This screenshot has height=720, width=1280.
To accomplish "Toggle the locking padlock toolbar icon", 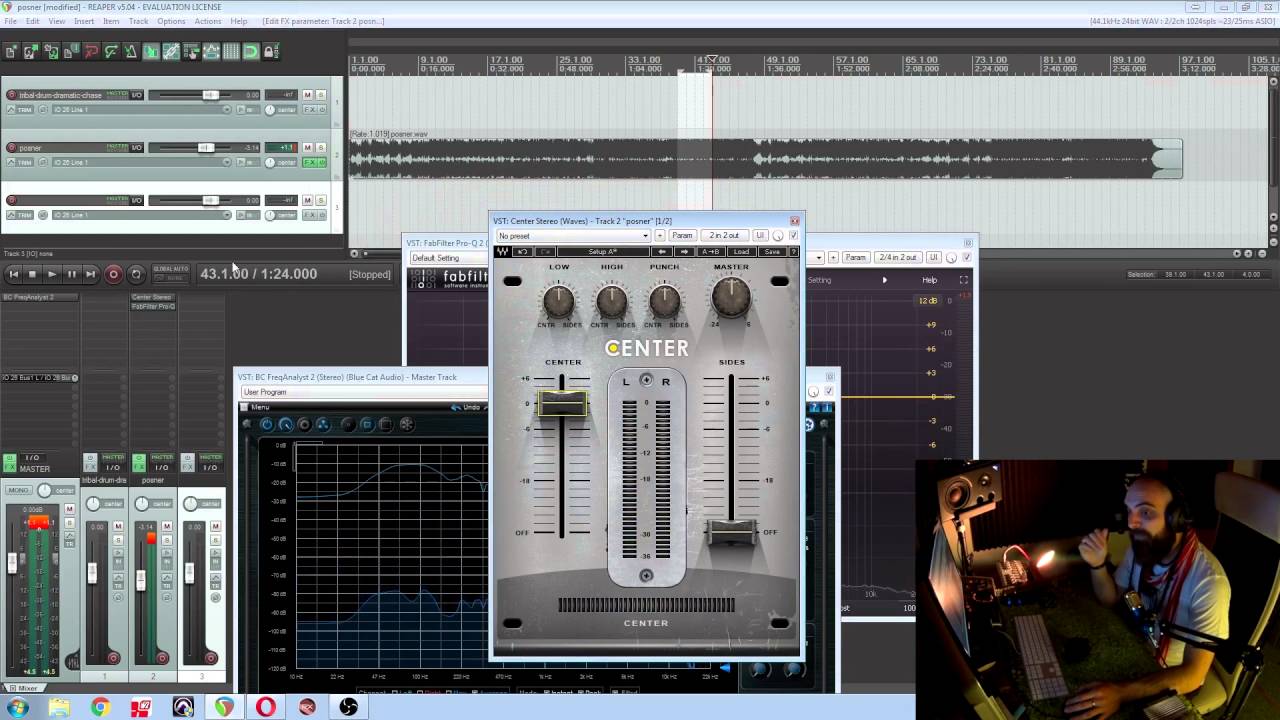I will tap(271, 52).
